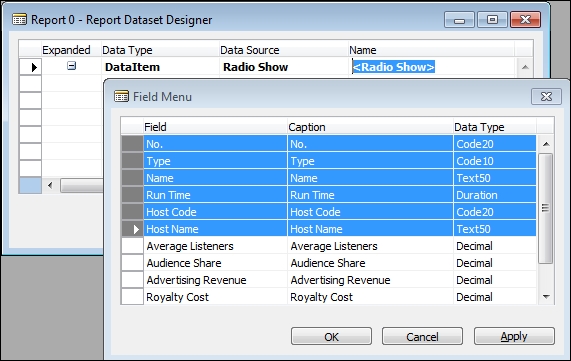The image size is (571, 361).
Task: Click the Field Menu vertical scrollbar thumb
Action: tap(546, 208)
